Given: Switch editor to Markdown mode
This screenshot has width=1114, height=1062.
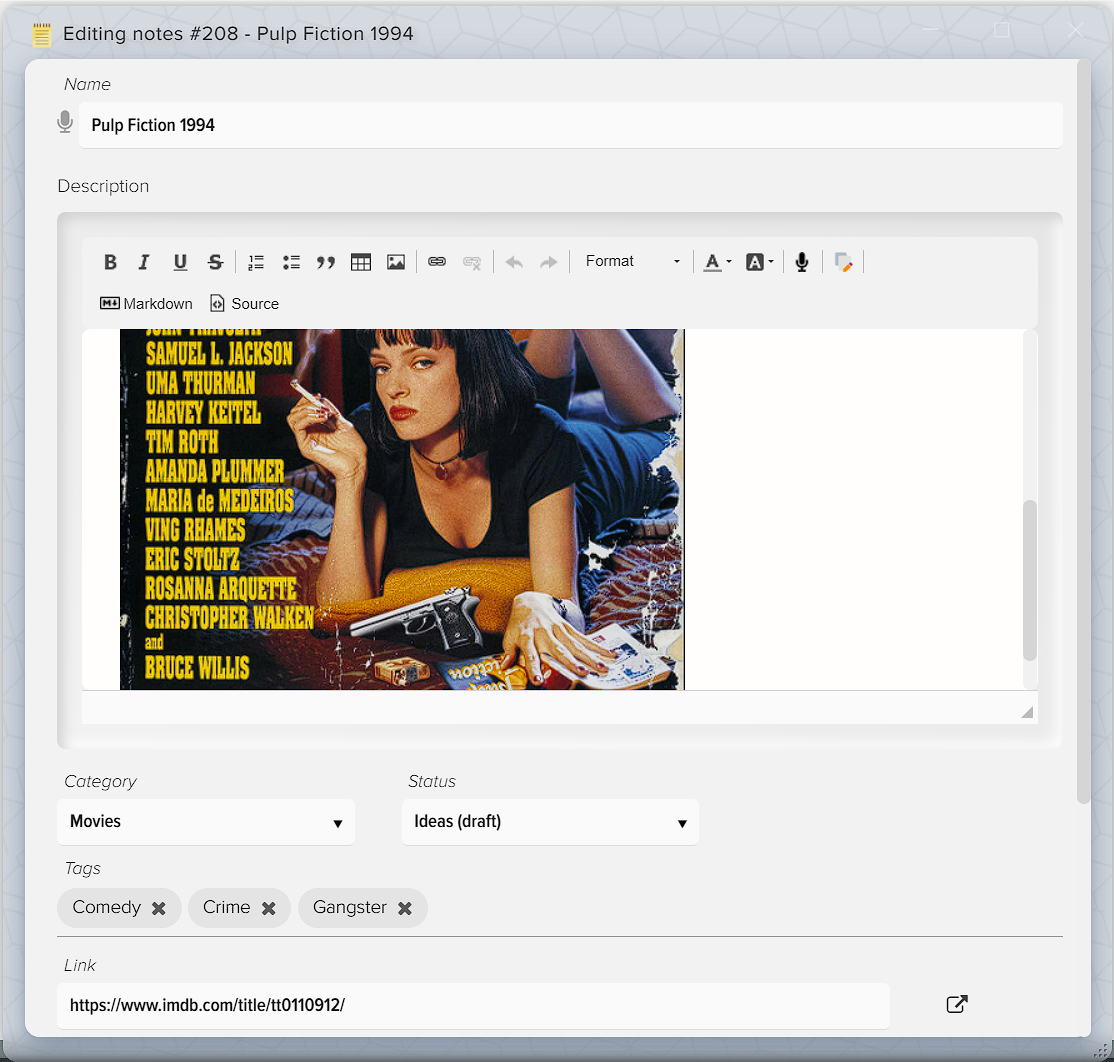Looking at the screenshot, I should (x=146, y=304).
